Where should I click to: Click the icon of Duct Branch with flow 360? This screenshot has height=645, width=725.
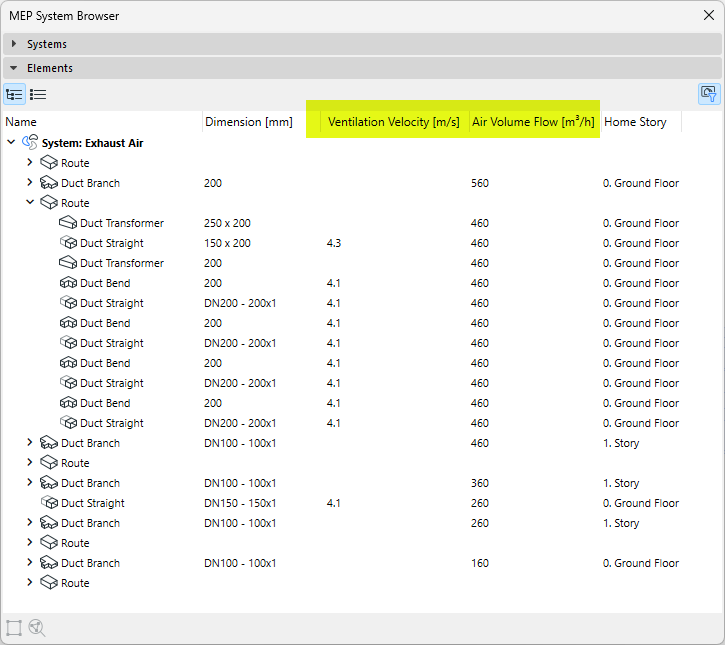(x=49, y=483)
